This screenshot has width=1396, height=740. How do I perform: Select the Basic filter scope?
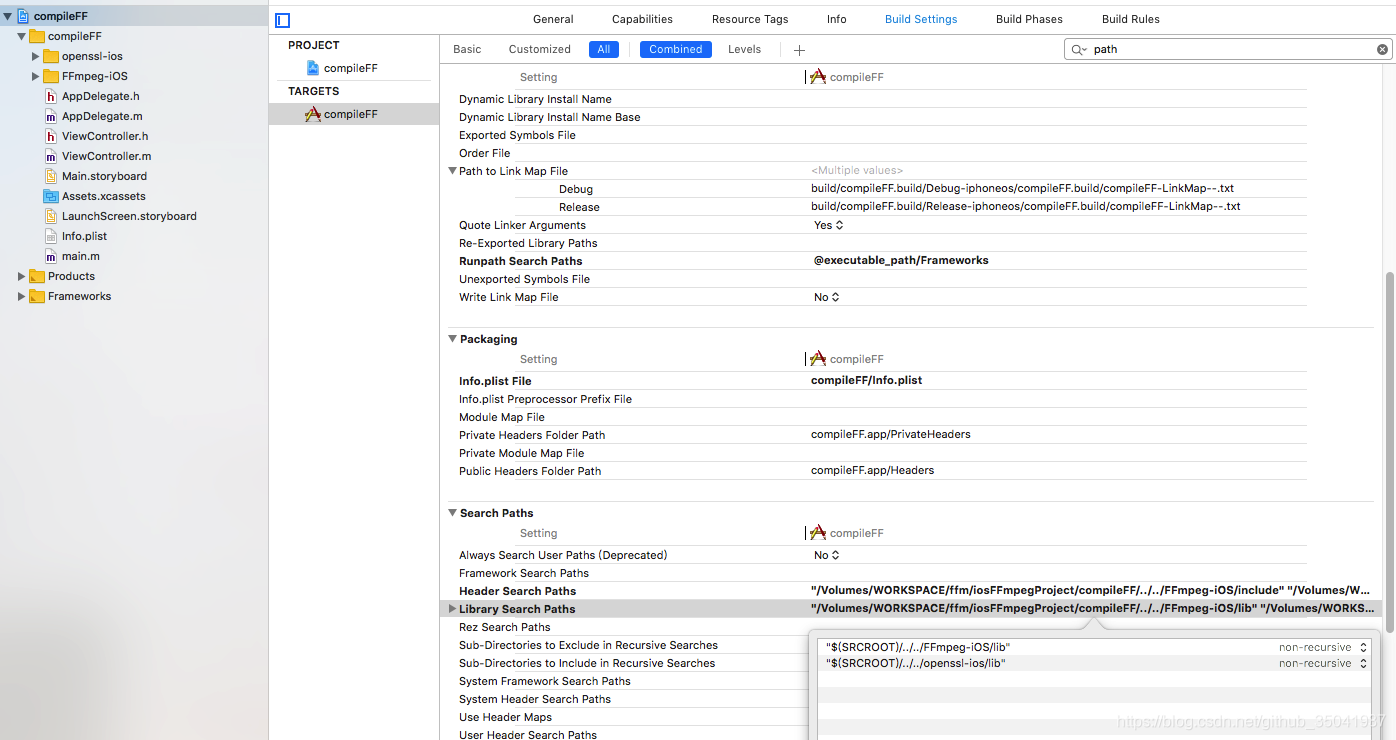point(467,49)
